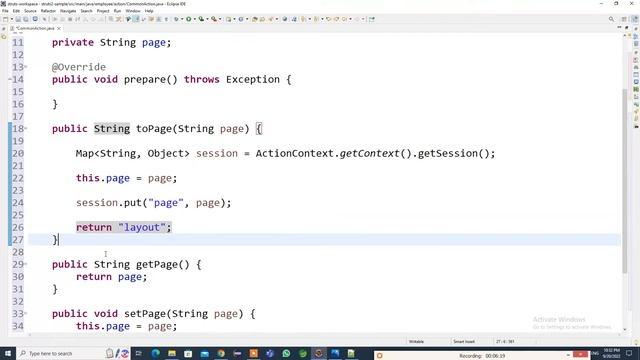640x360 pixels.
Task: Click the red Recording stop button
Action: [x=580, y=355]
